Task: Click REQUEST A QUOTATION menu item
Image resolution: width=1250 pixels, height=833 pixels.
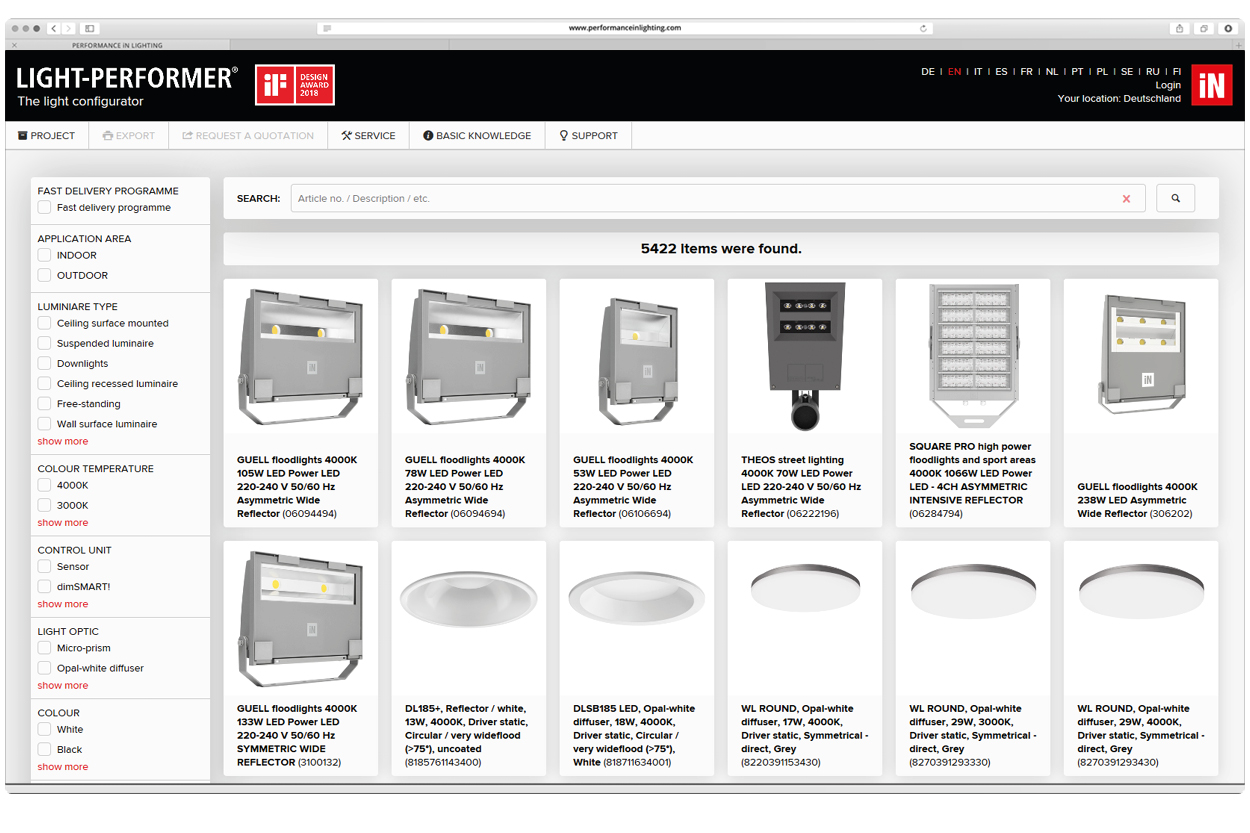Action: (x=248, y=136)
